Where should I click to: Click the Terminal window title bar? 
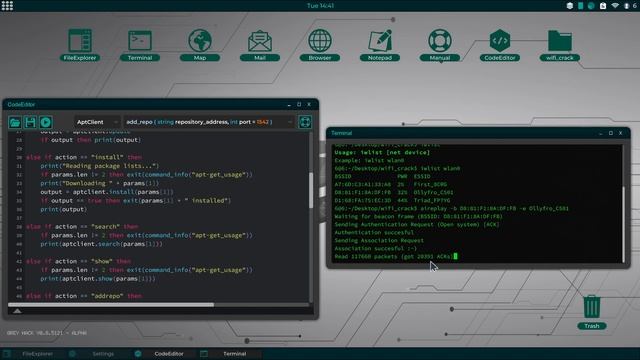click(478, 133)
